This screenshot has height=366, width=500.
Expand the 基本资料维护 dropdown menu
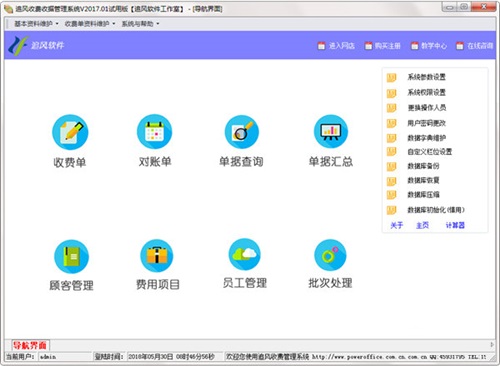coord(36,24)
